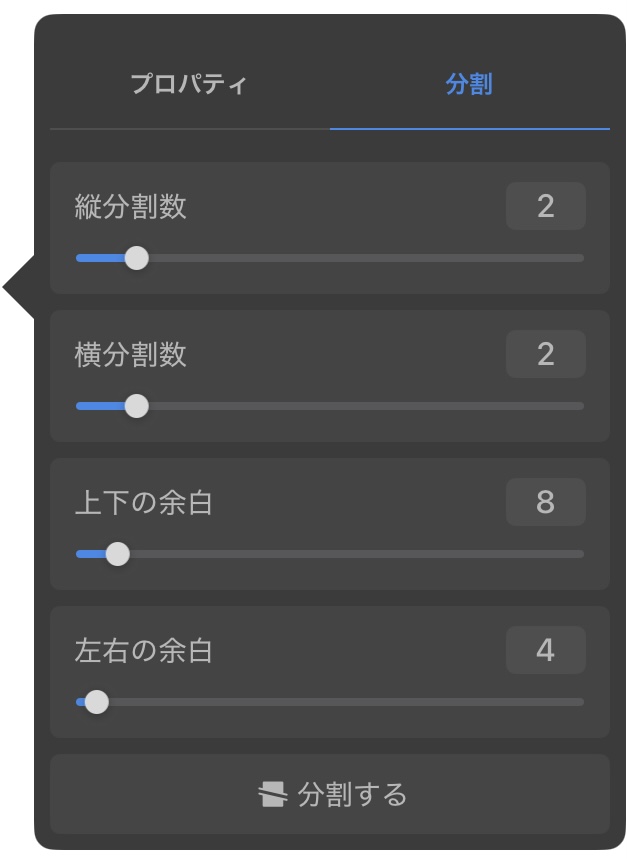
Task: Click the 縦分割数 slider handle
Action: (136, 258)
